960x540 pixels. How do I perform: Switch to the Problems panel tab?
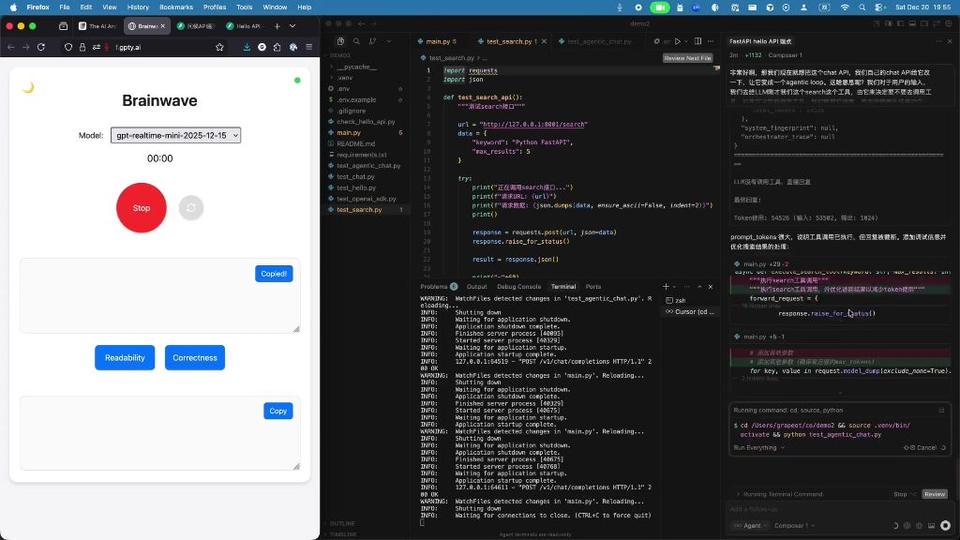(x=438, y=287)
